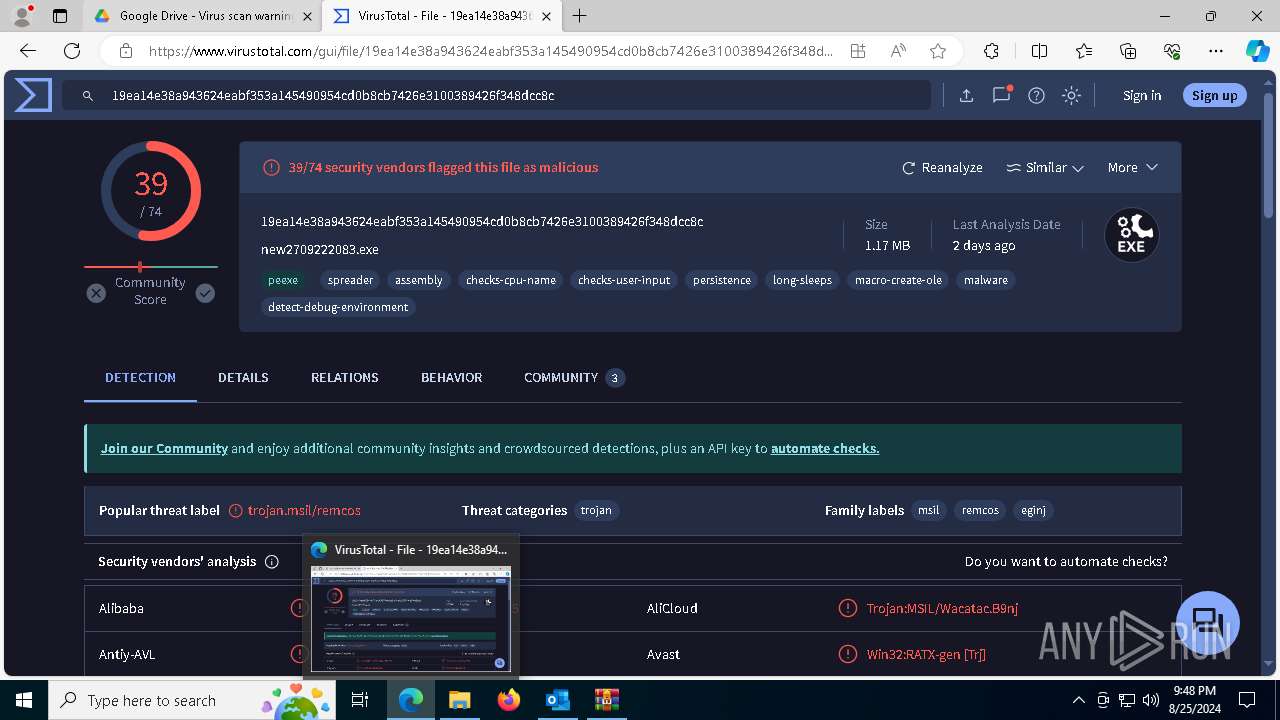Show hidden system tray icons chevron
Viewport: 1280px width, 720px height.
(1078, 700)
